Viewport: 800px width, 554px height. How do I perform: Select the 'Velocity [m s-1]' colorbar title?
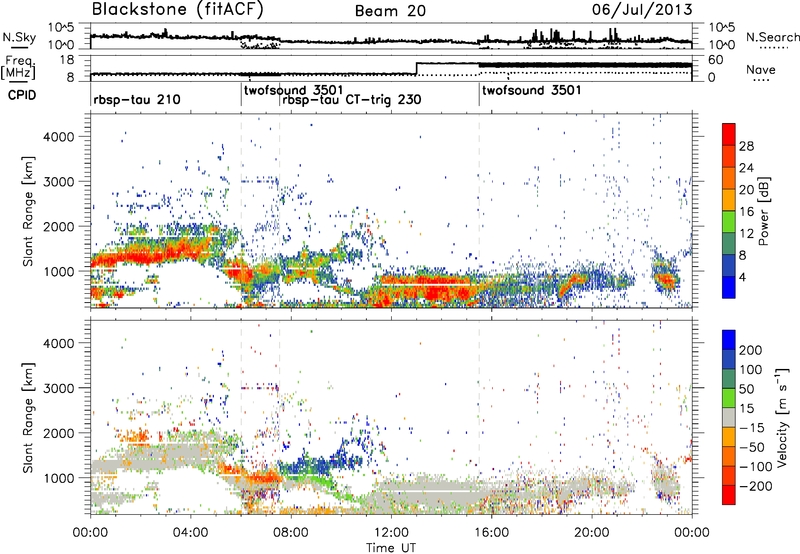click(x=782, y=417)
